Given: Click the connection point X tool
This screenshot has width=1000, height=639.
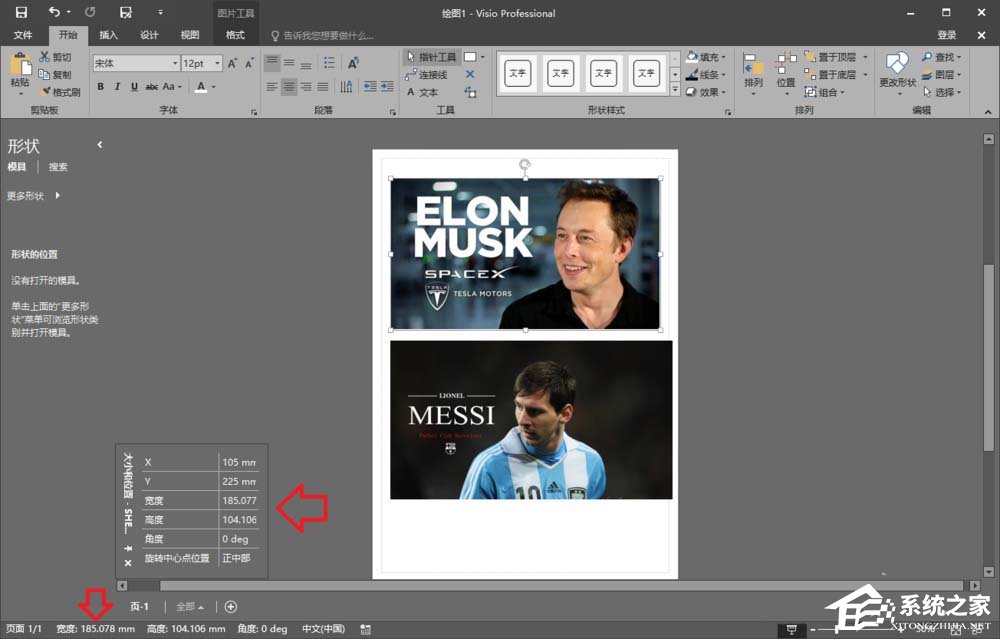Looking at the screenshot, I should 470,75.
